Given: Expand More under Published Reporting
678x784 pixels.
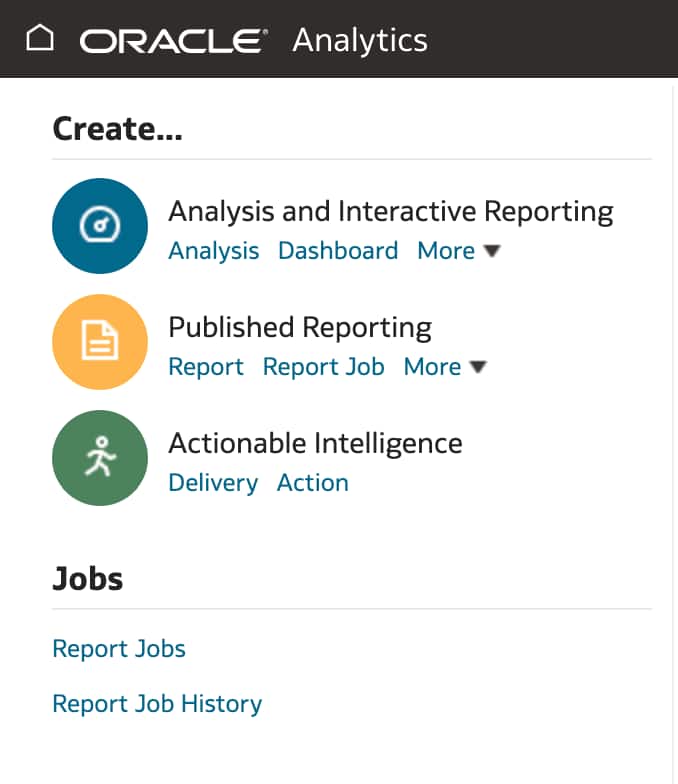Looking at the screenshot, I should [445, 366].
